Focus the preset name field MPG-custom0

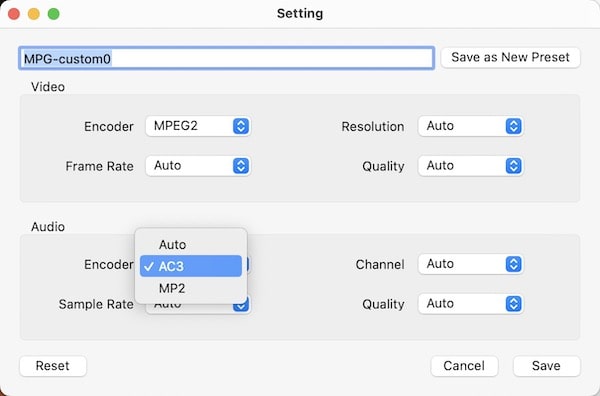(226, 58)
